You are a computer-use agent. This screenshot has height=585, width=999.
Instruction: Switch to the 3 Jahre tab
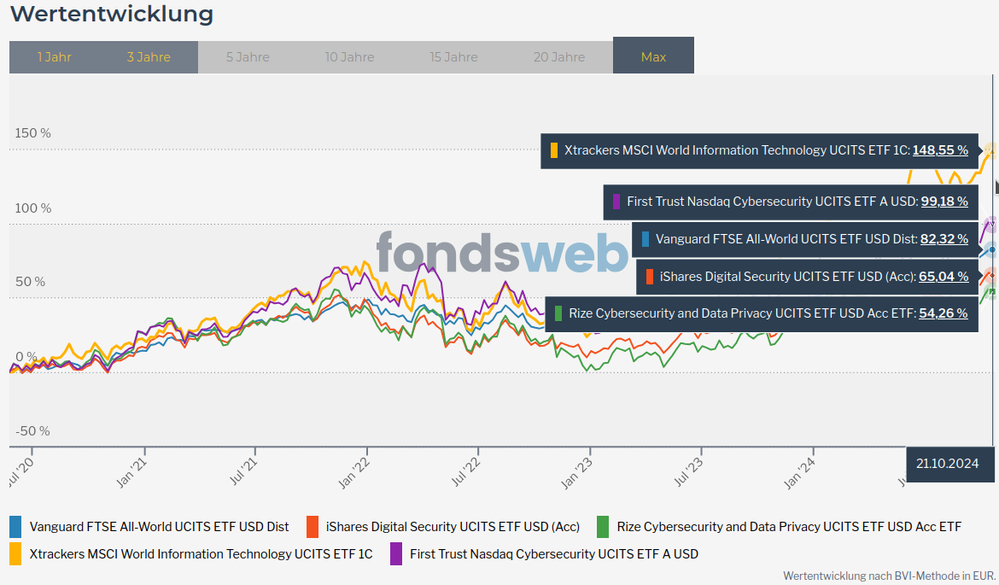(148, 57)
